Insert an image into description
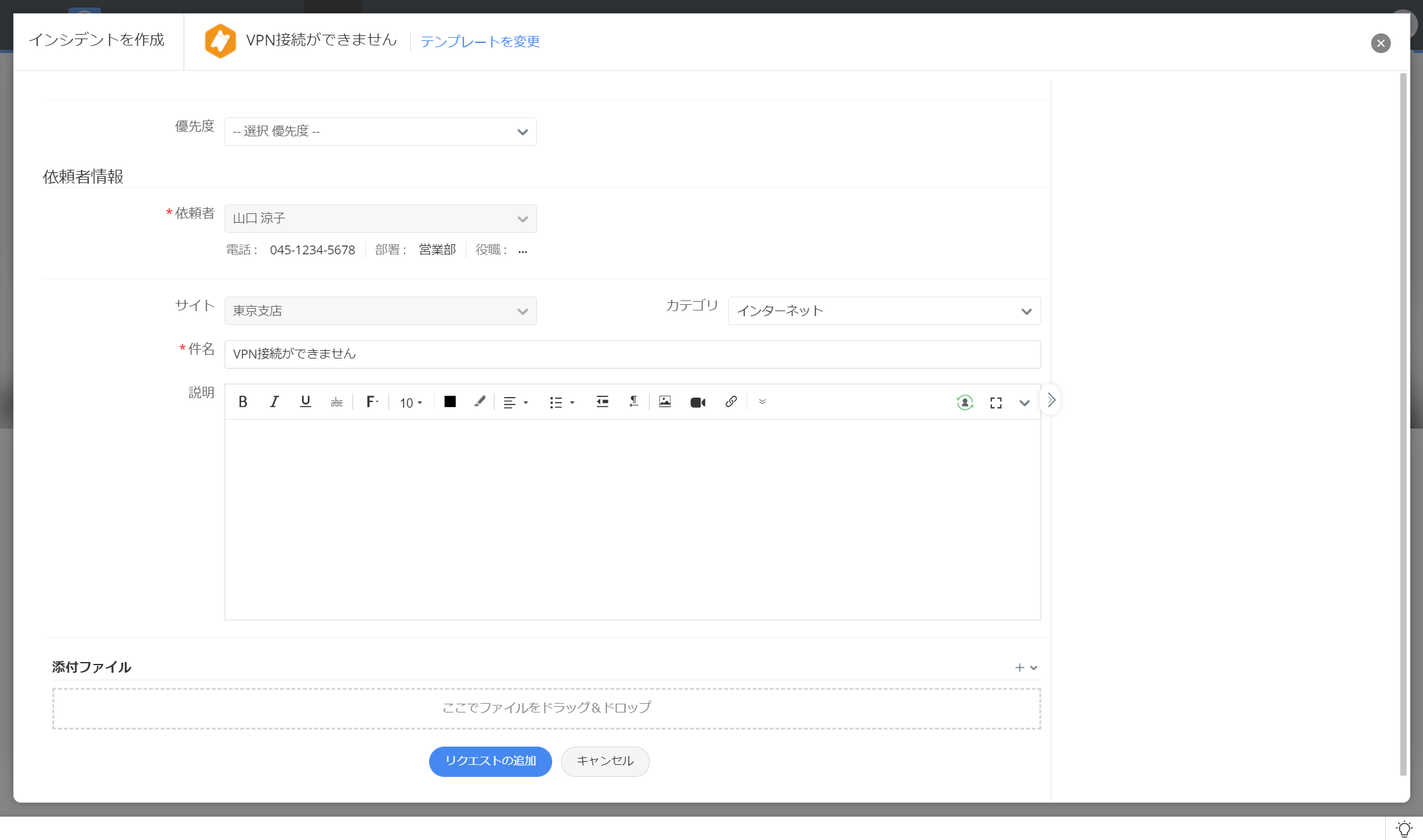The height and width of the screenshot is (840, 1423). [665, 402]
